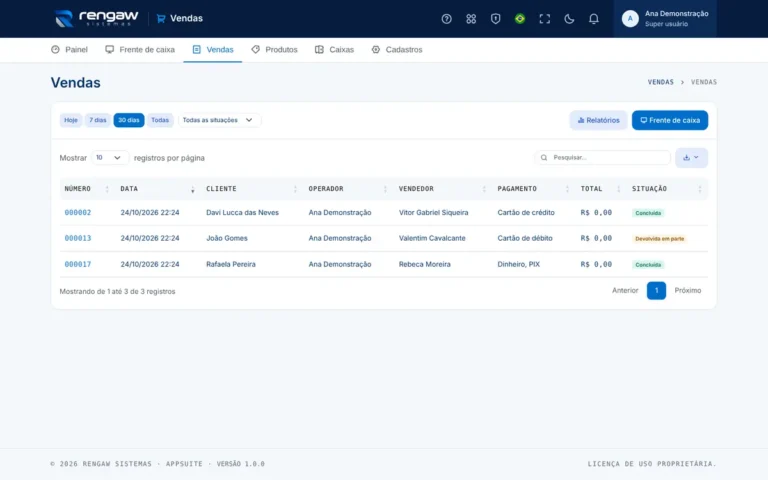Image resolution: width=768 pixels, height=480 pixels.
Task: Click the user avatar circle A
Action: (630, 19)
